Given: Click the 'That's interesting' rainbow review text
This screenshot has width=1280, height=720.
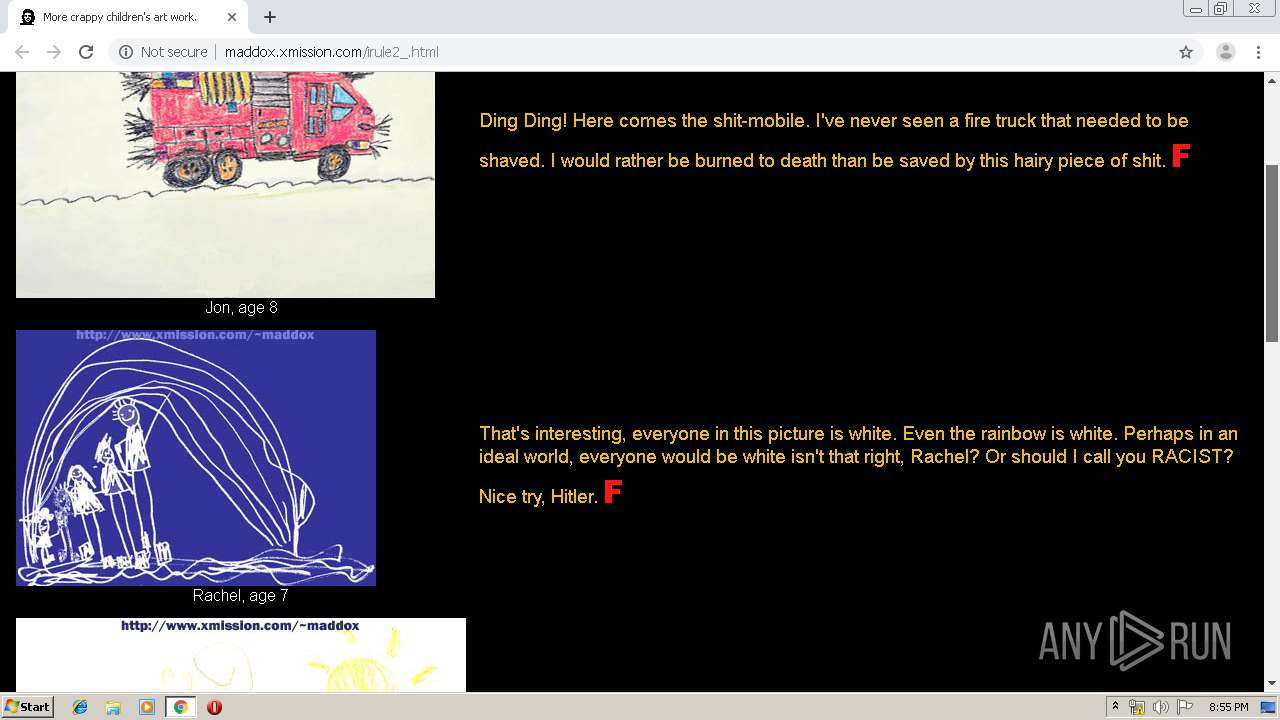Looking at the screenshot, I should point(858,464).
